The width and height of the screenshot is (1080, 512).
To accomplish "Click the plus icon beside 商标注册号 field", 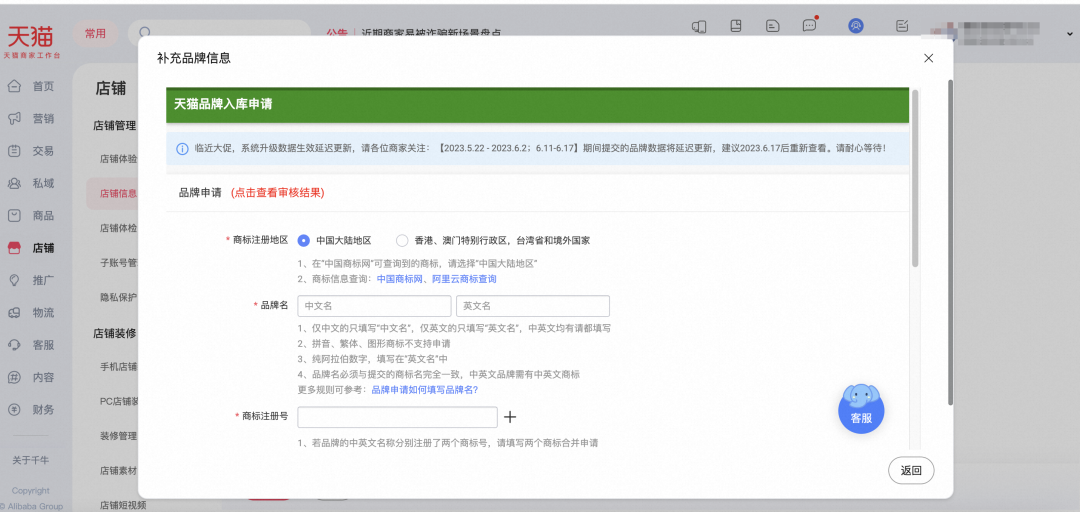I will (510, 417).
